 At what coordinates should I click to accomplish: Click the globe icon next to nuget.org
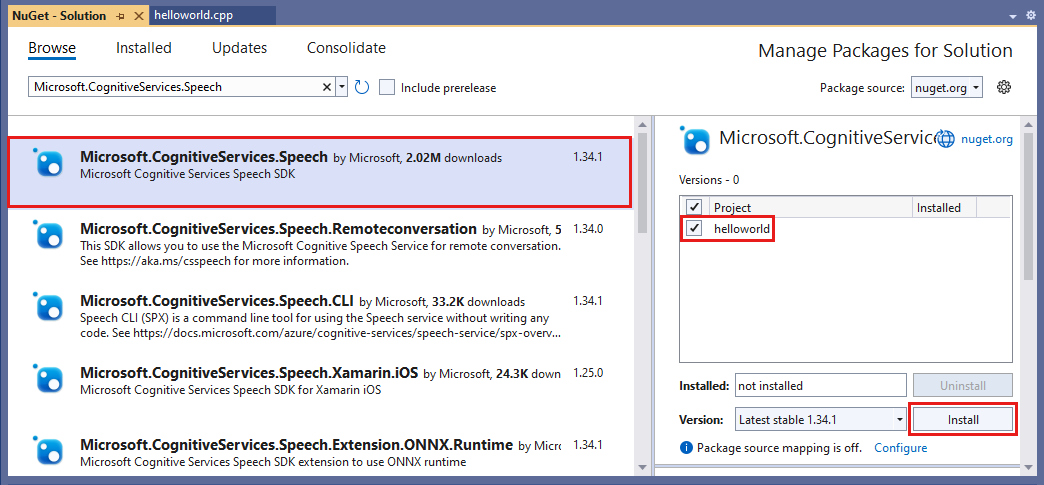(x=945, y=139)
